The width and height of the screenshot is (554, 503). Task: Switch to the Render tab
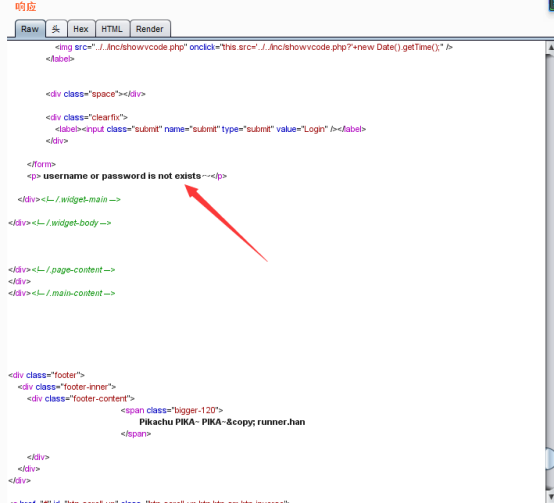[x=150, y=29]
